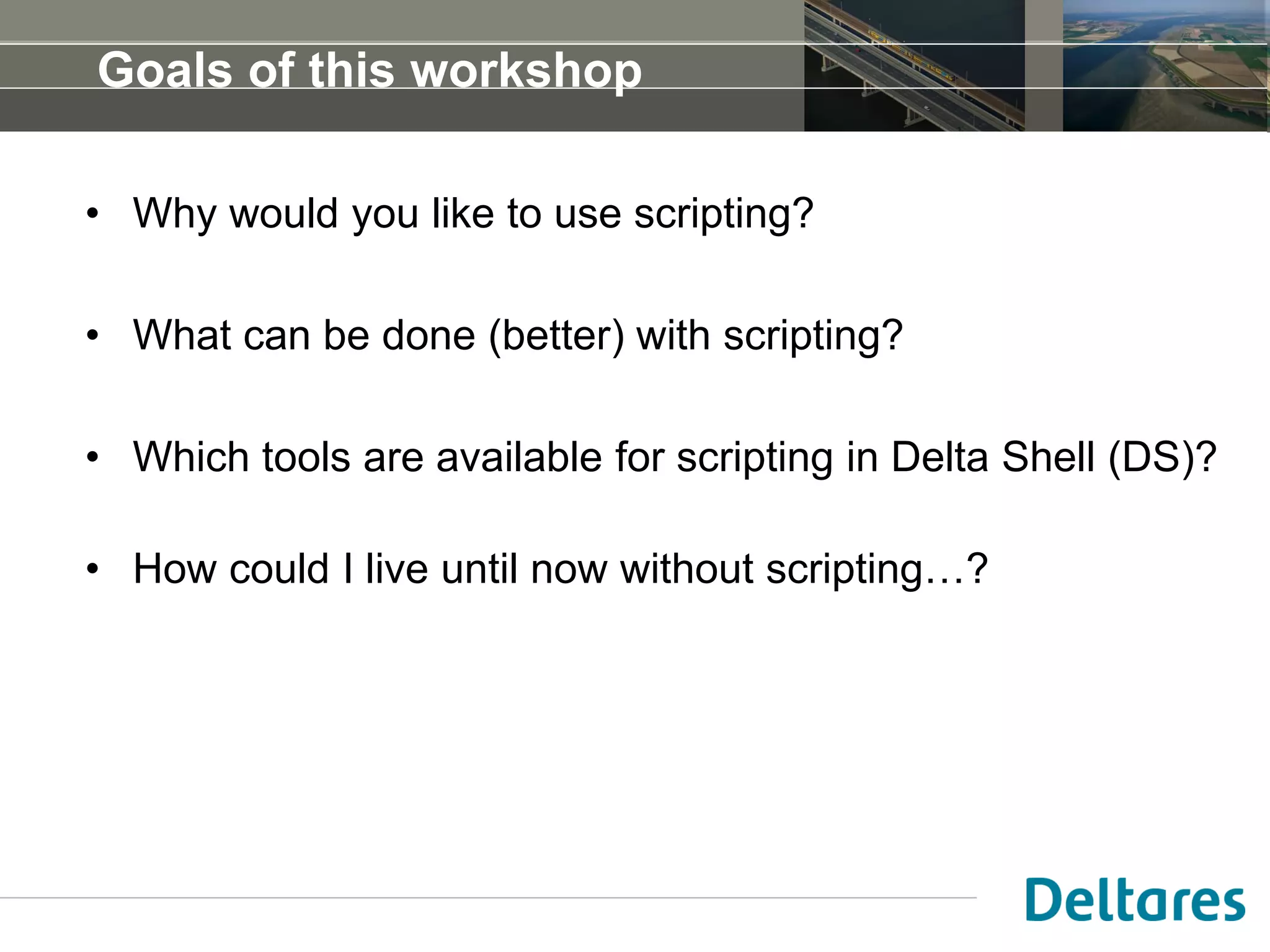Click the bullet marker before 'What can be done'
Viewport: 1270px width, 952px height.
pos(93,336)
